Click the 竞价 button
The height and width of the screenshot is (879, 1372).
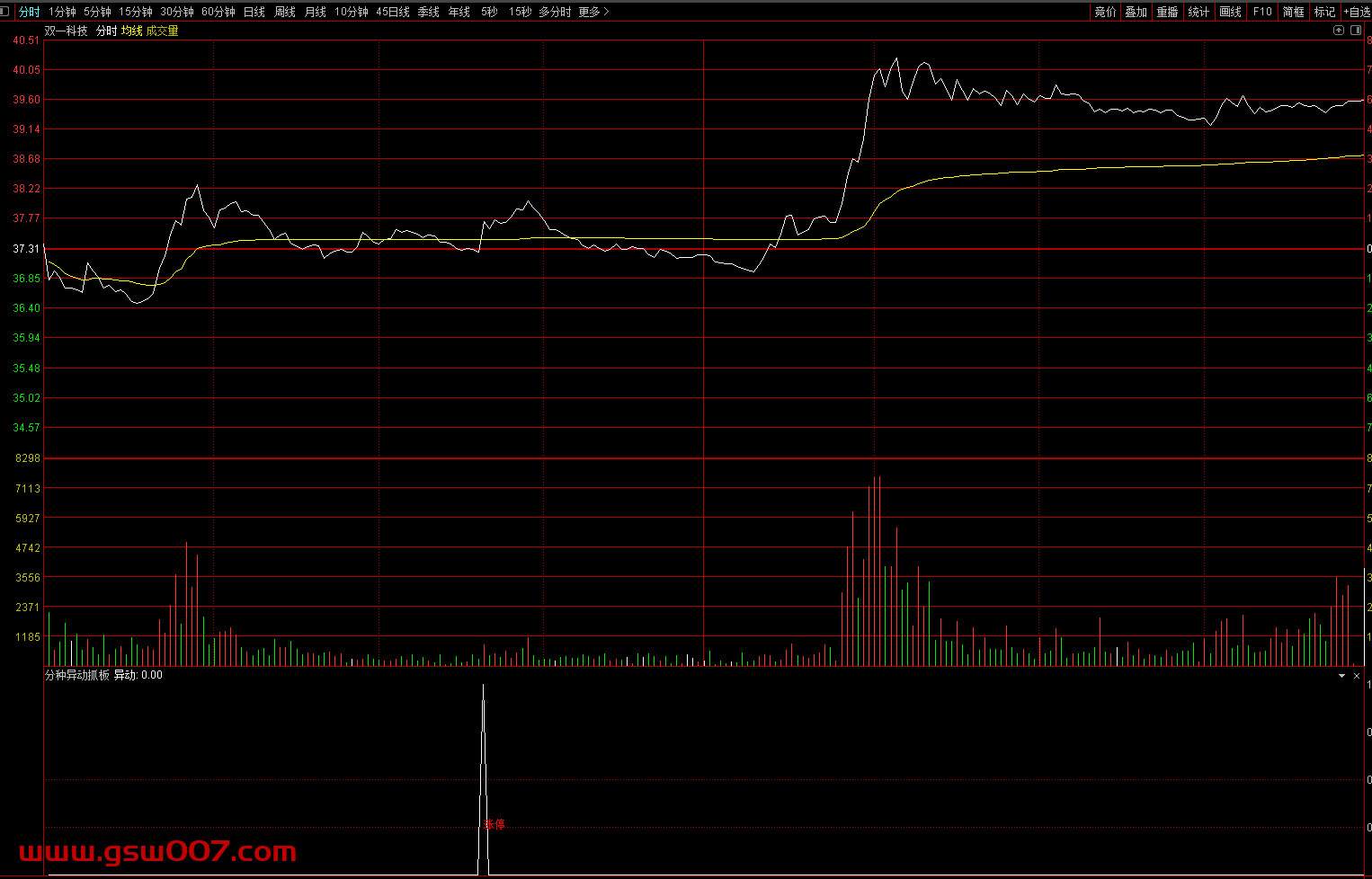1105,12
